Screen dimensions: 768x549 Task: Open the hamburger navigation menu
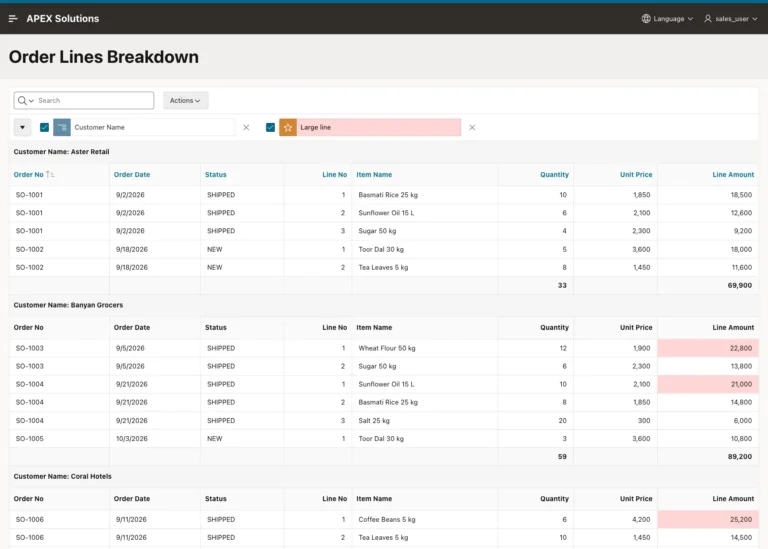tap(13, 19)
